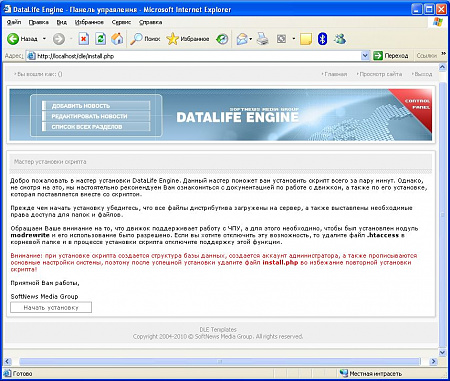Go to the Home page icon

(x=117, y=39)
